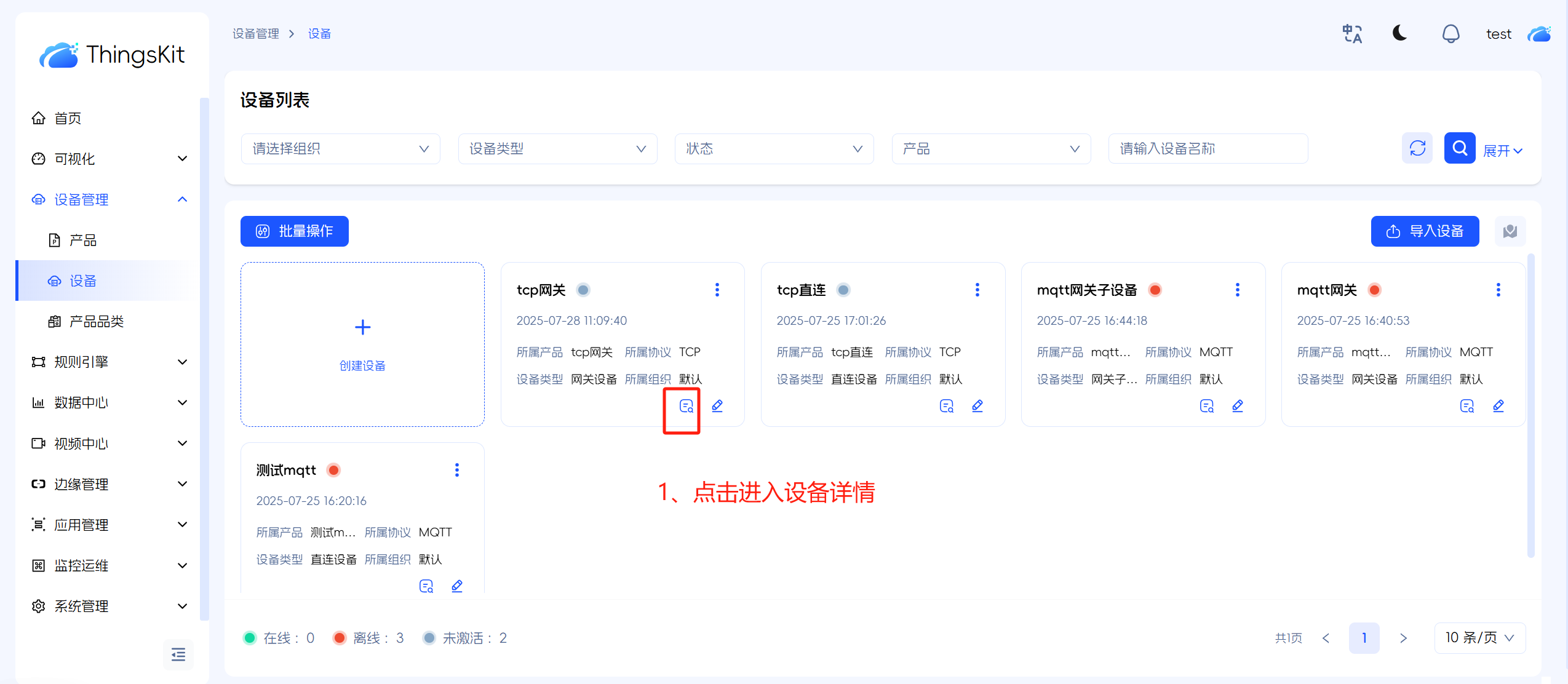Click the language translation icon
Viewport: 1568px width, 684px height.
[x=1351, y=34]
